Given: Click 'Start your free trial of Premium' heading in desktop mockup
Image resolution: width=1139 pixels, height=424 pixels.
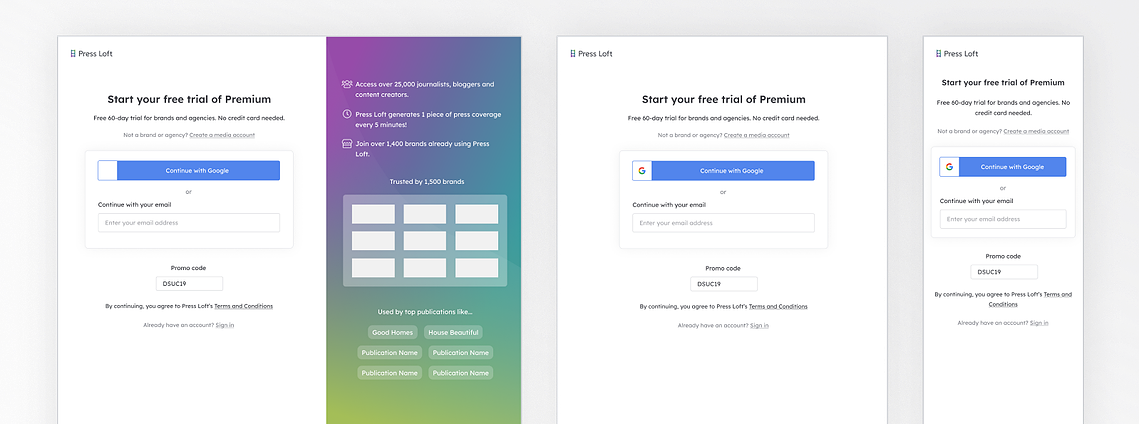Looking at the screenshot, I should pos(189,99).
